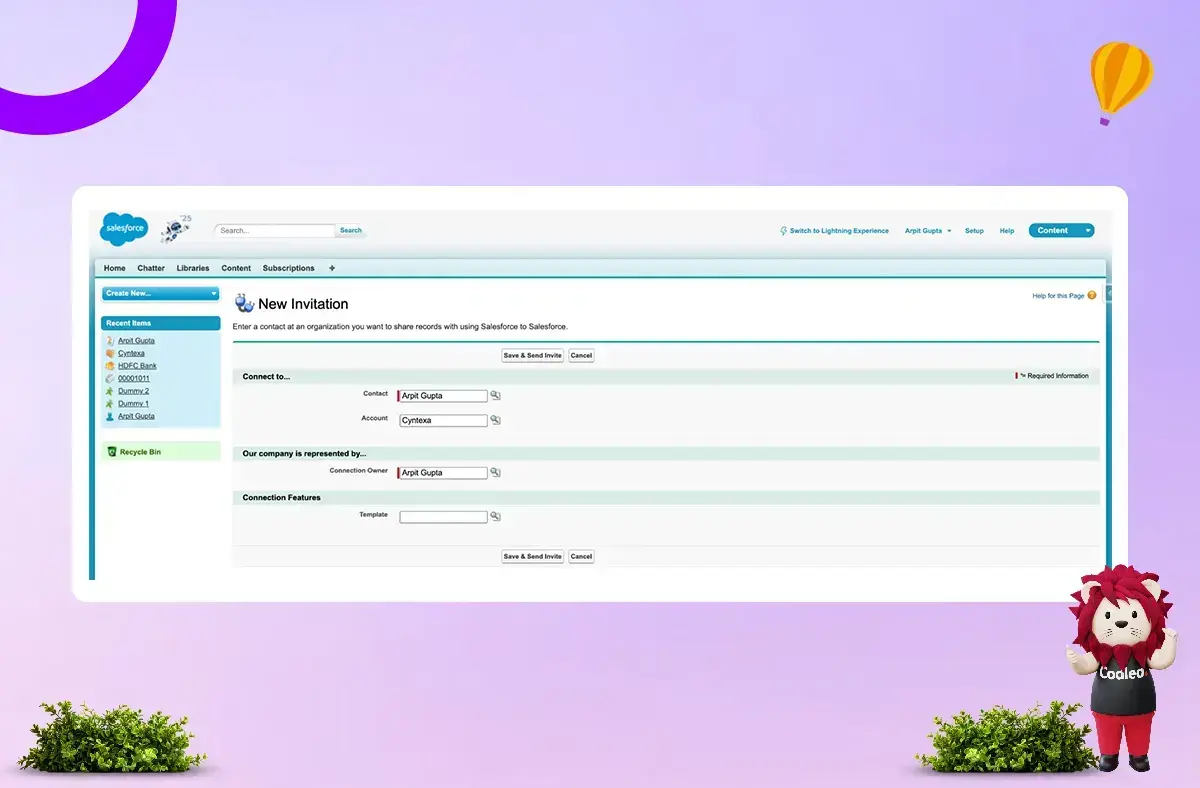Open the Template lookup icon
The height and width of the screenshot is (788, 1200).
(x=495, y=517)
